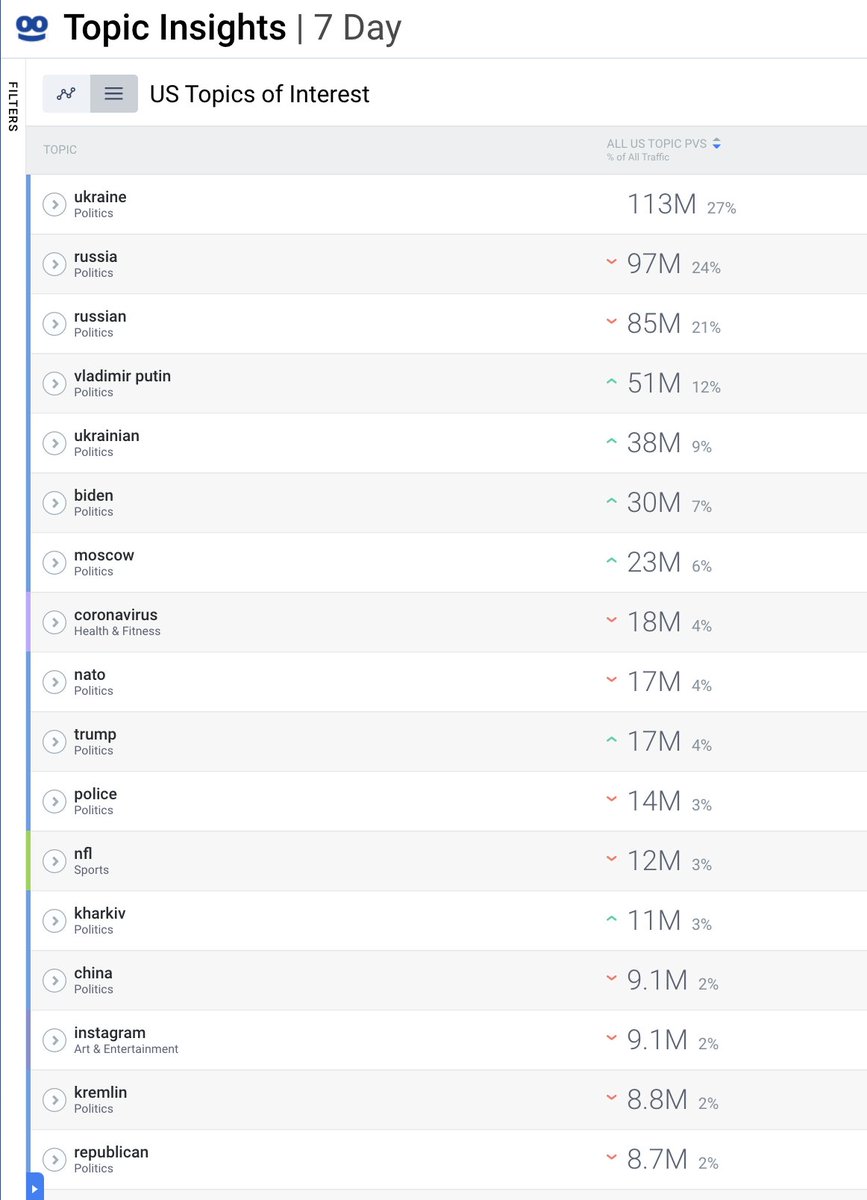Click the kharkiv topic name
867x1200 pixels.
100,913
